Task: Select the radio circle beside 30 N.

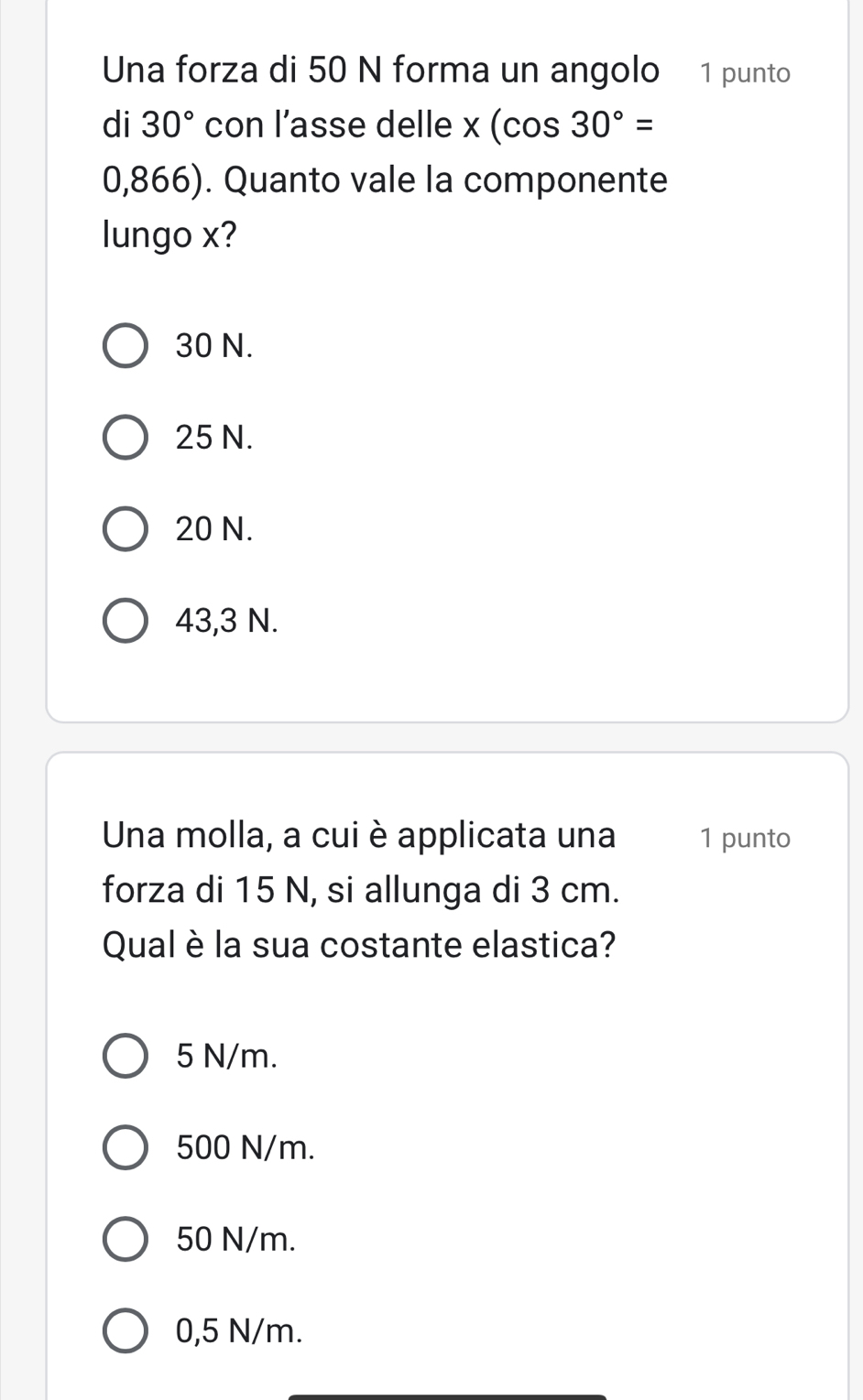Action: click(x=125, y=345)
